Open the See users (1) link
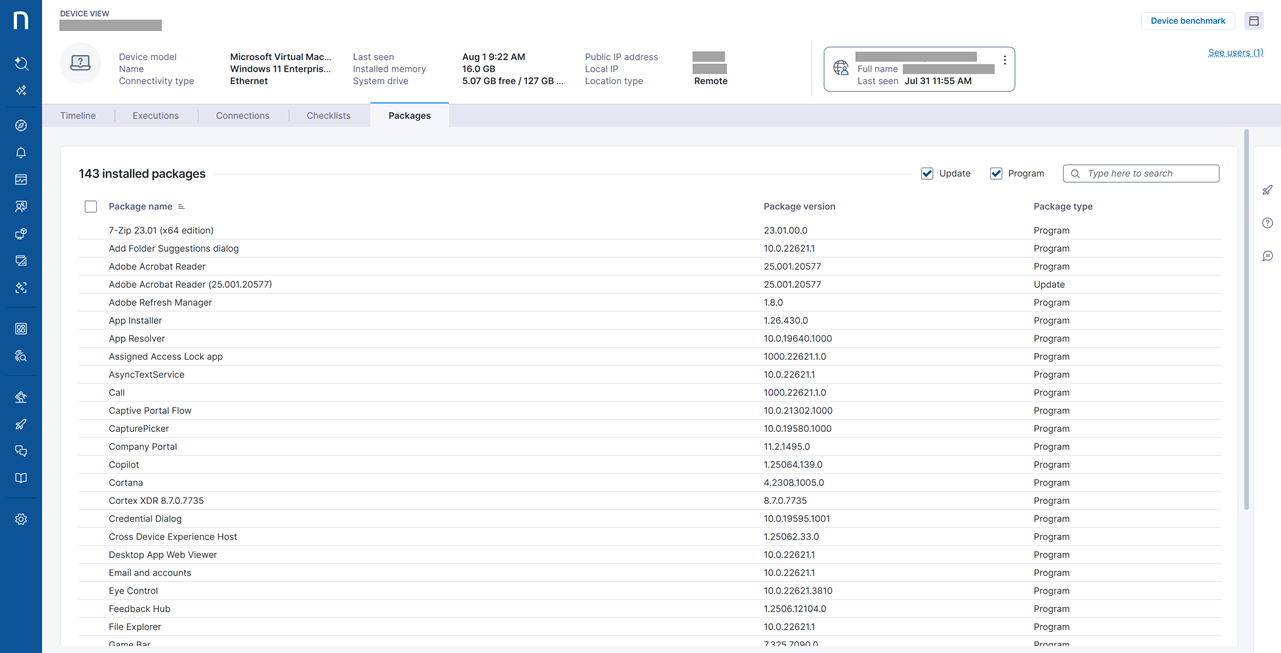The height and width of the screenshot is (653, 1281). [1235, 53]
